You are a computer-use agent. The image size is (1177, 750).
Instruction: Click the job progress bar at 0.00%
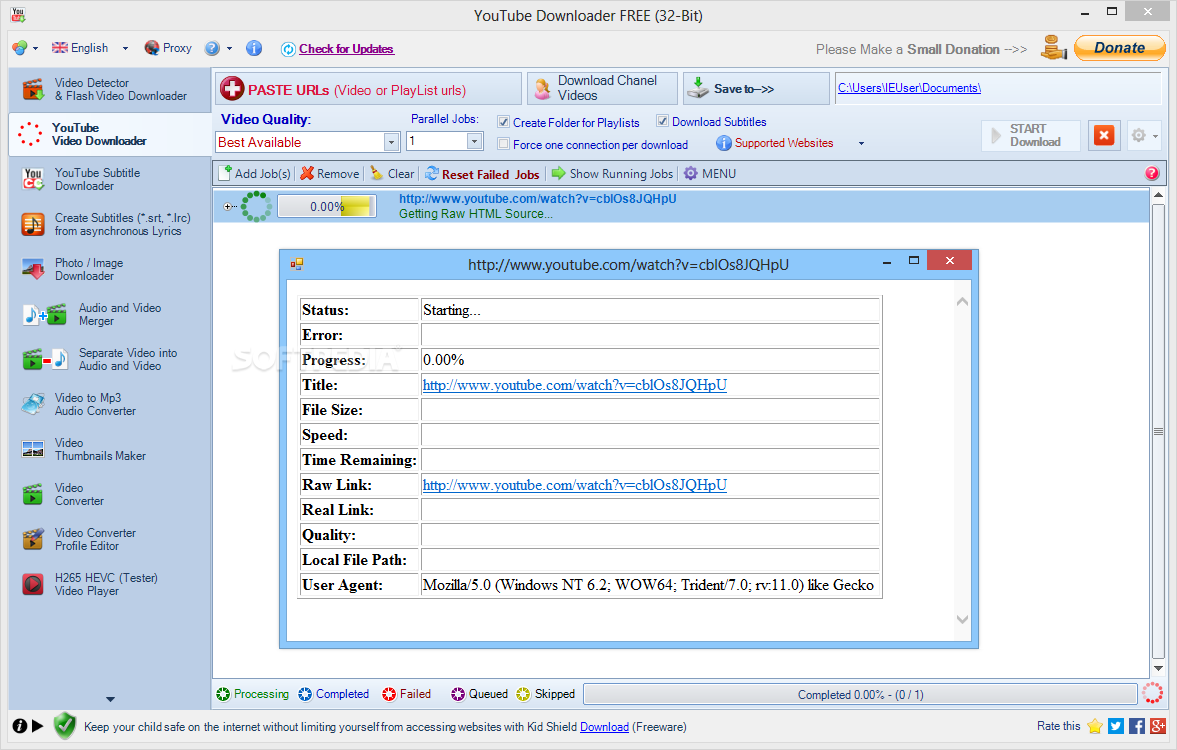click(327, 206)
